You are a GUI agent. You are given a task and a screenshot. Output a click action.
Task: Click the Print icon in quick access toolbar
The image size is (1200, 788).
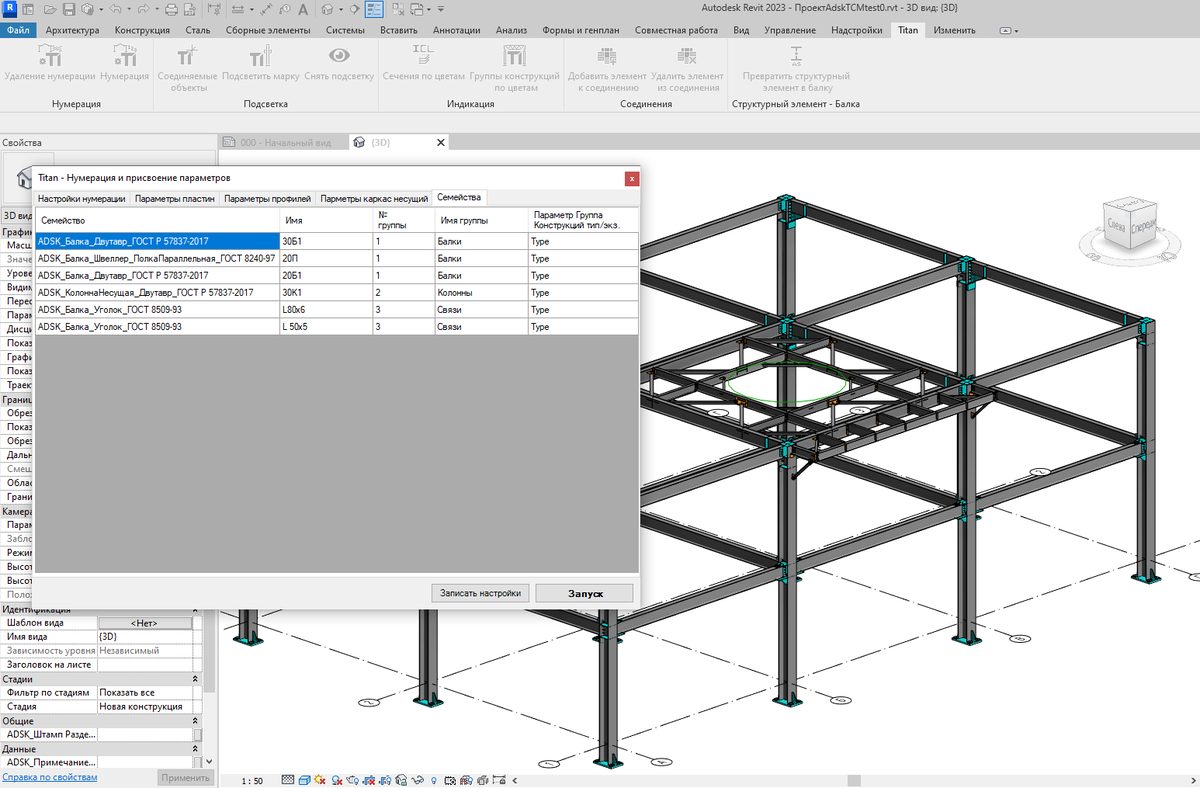click(x=171, y=10)
